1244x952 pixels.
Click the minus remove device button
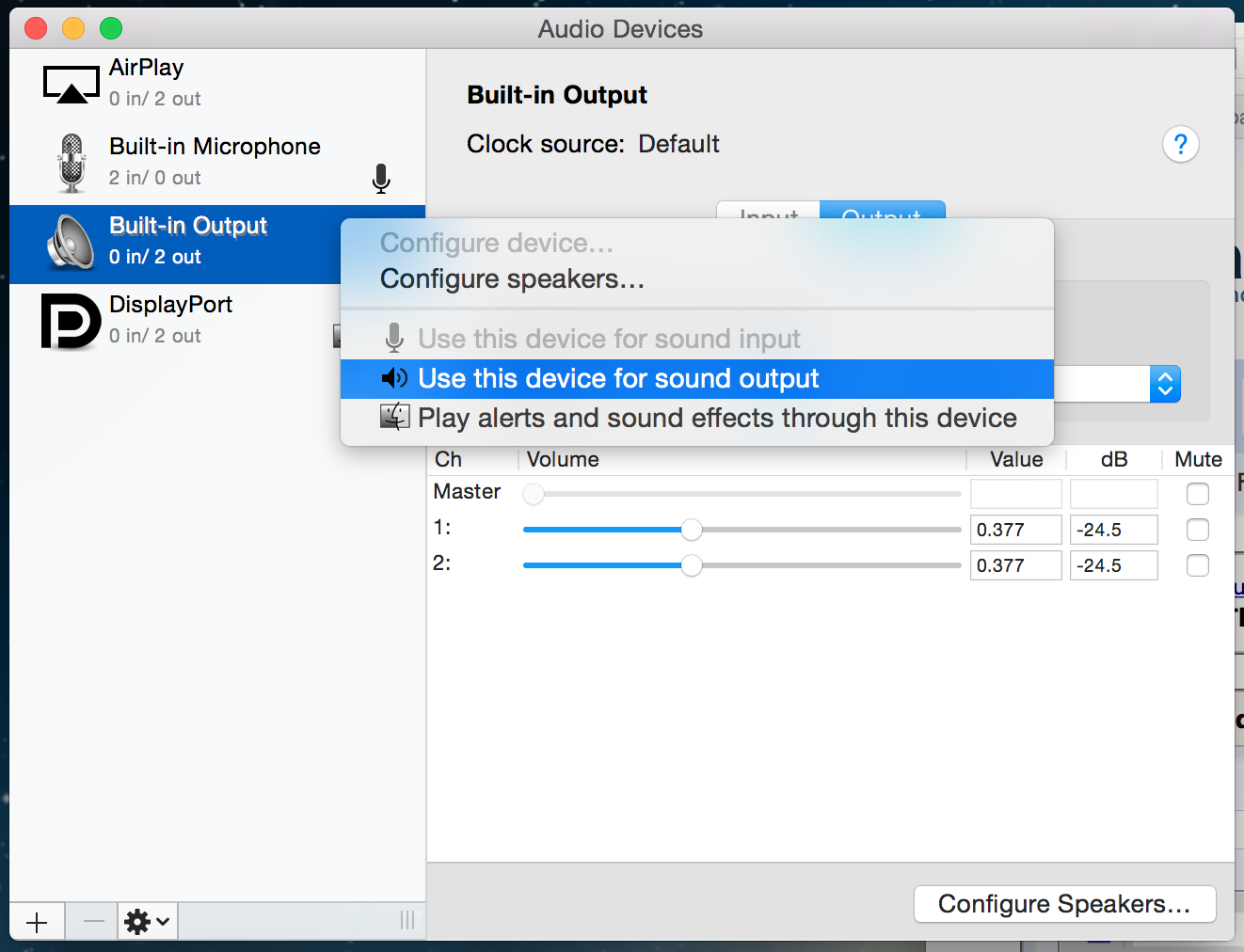coord(93,922)
